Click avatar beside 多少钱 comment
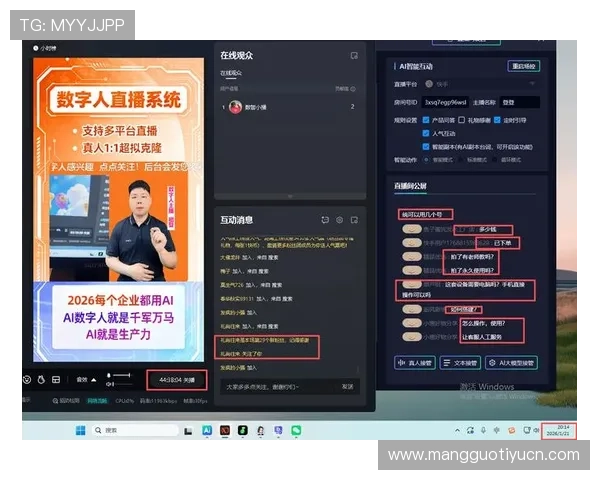This screenshot has height=480, width=600. click(412, 229)
